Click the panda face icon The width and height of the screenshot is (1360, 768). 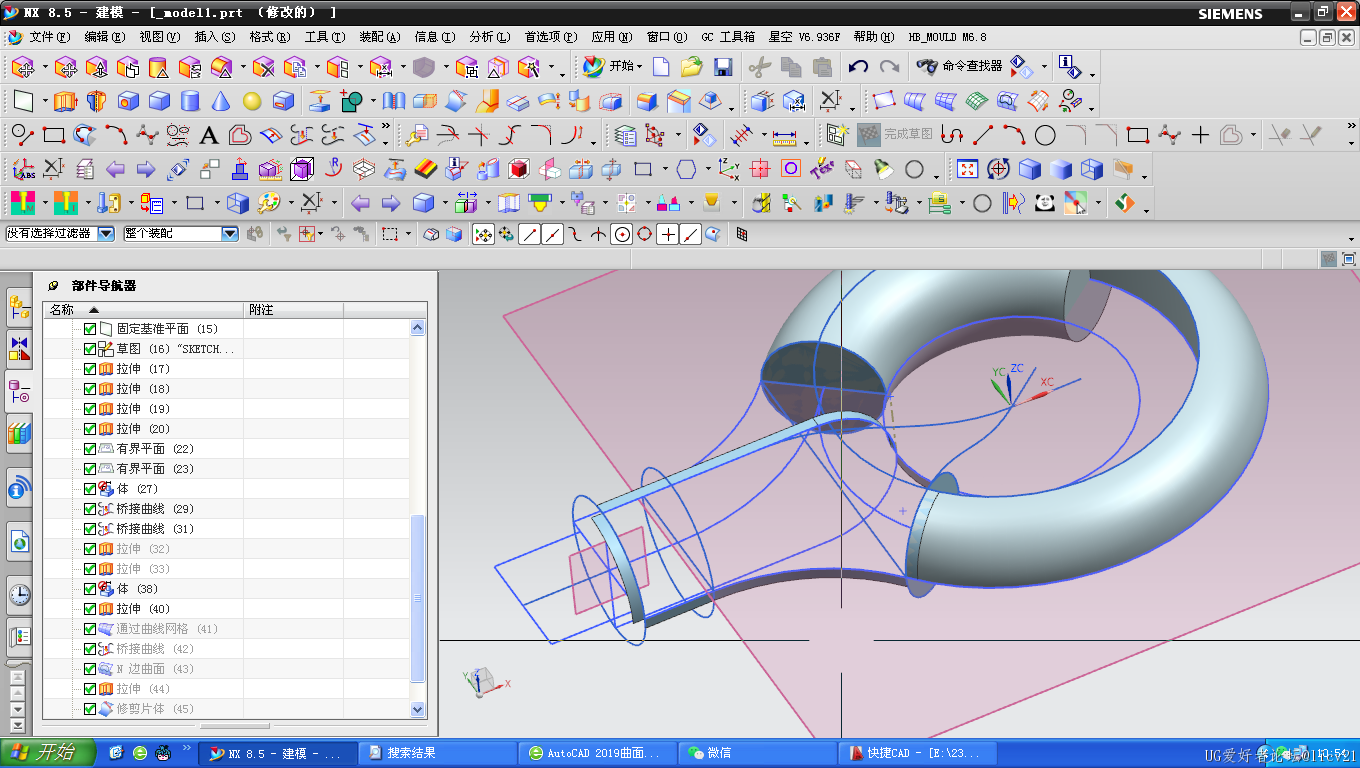(1045, 203)
